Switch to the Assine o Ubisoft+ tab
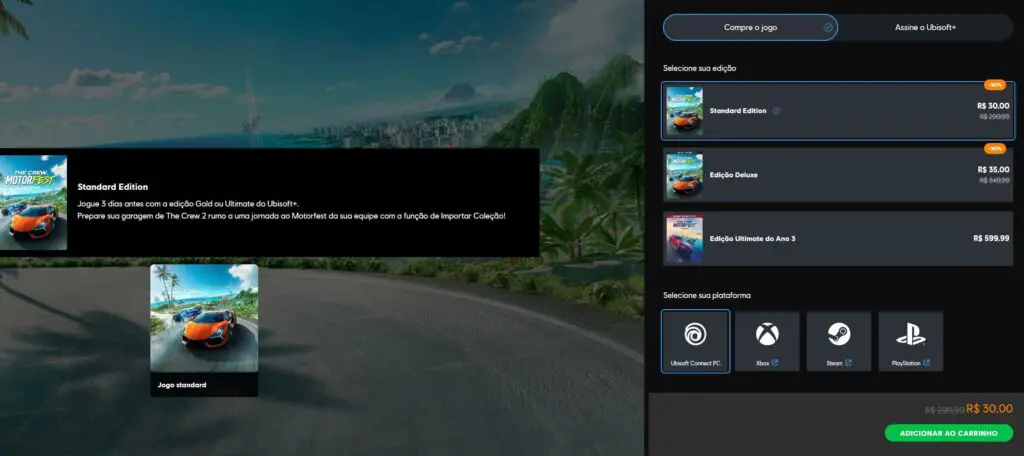The height and width of the screenshot is (456, 1024). [925, 27]
